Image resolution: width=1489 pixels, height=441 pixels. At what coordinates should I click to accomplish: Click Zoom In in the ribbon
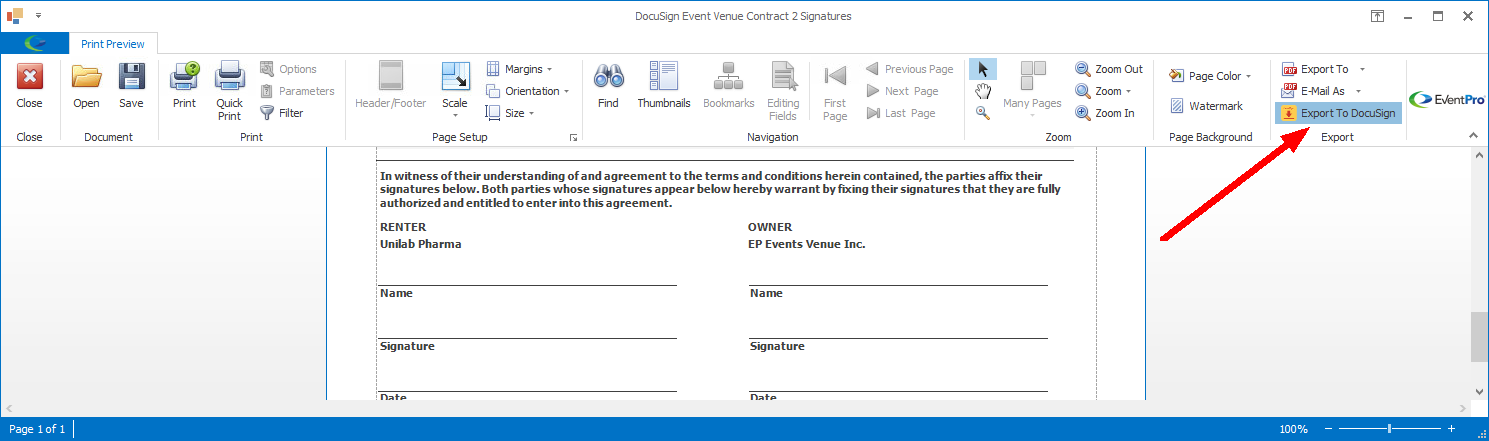1105,113
